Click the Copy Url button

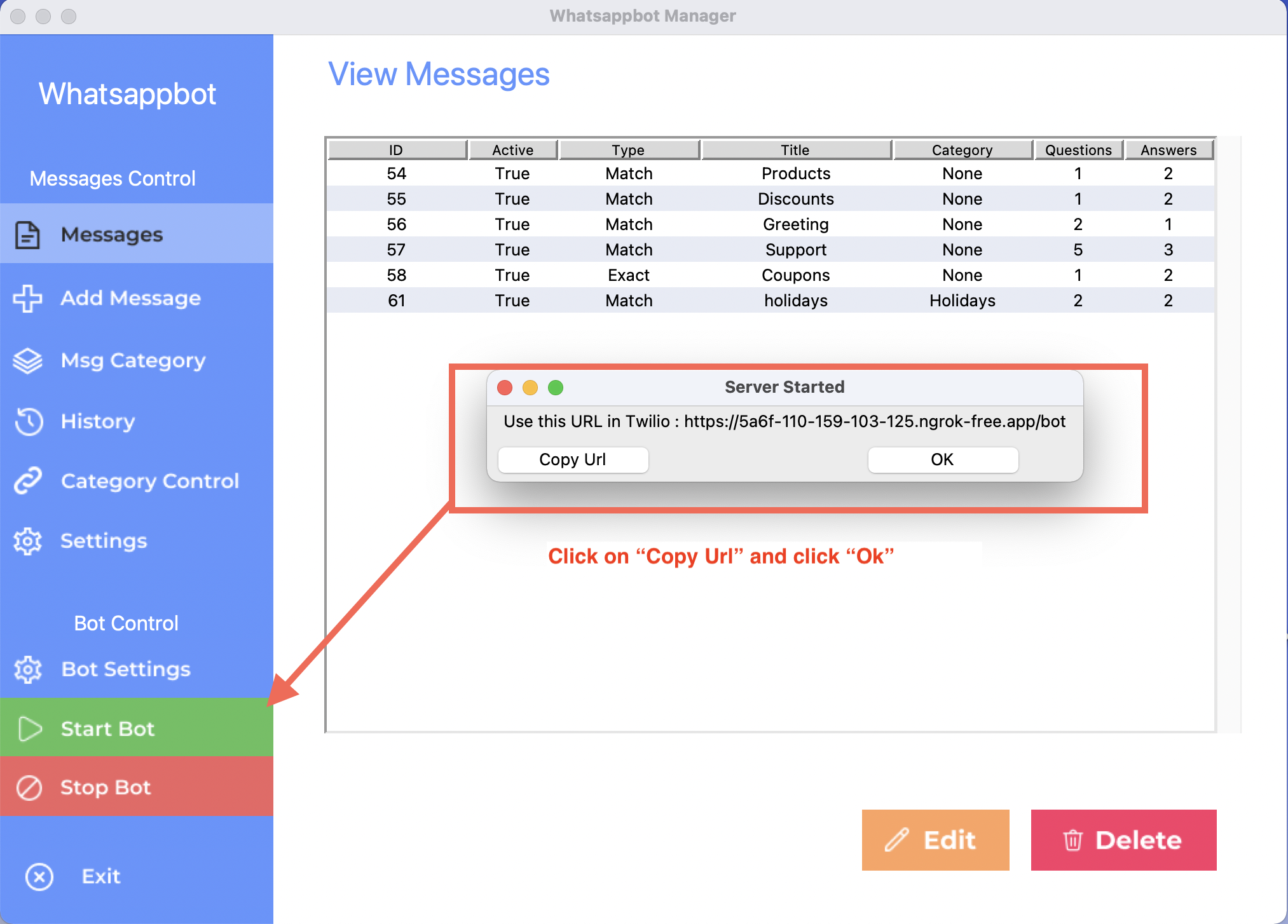tap(573, 459)
